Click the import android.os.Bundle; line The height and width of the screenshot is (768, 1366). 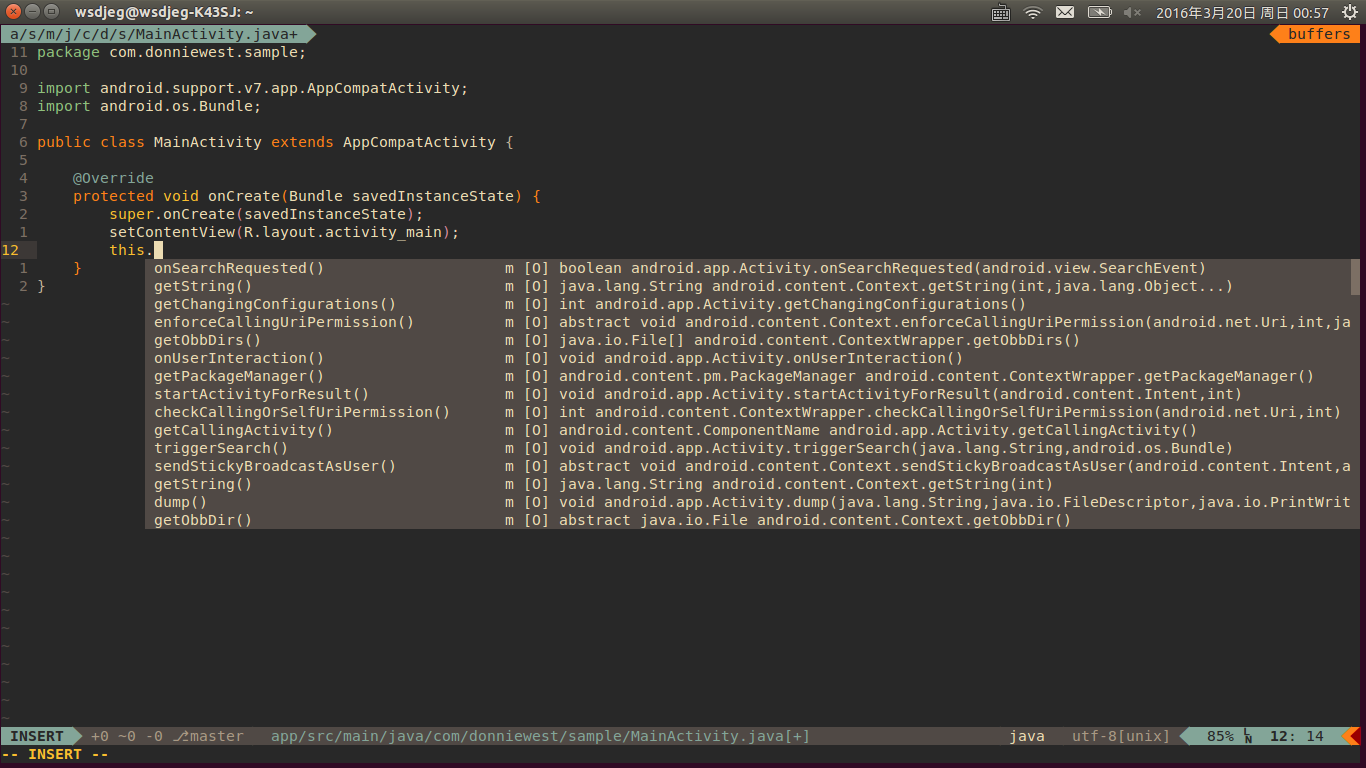tap(149, 106)
